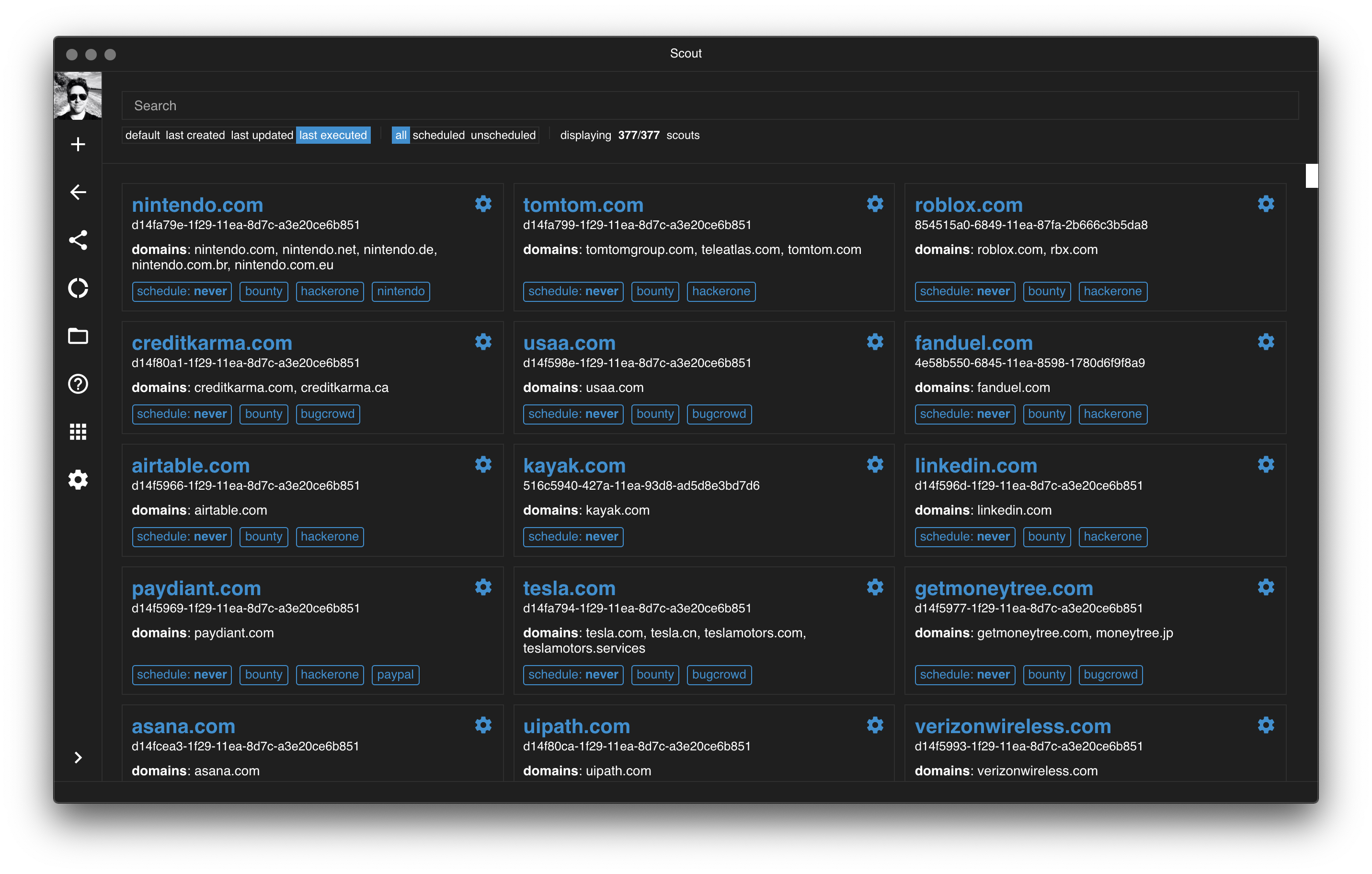Open settings gear for fanduel.com card
This screenshot has height=874, width=1372.
pyautogui.click(x=1266, y=341)
